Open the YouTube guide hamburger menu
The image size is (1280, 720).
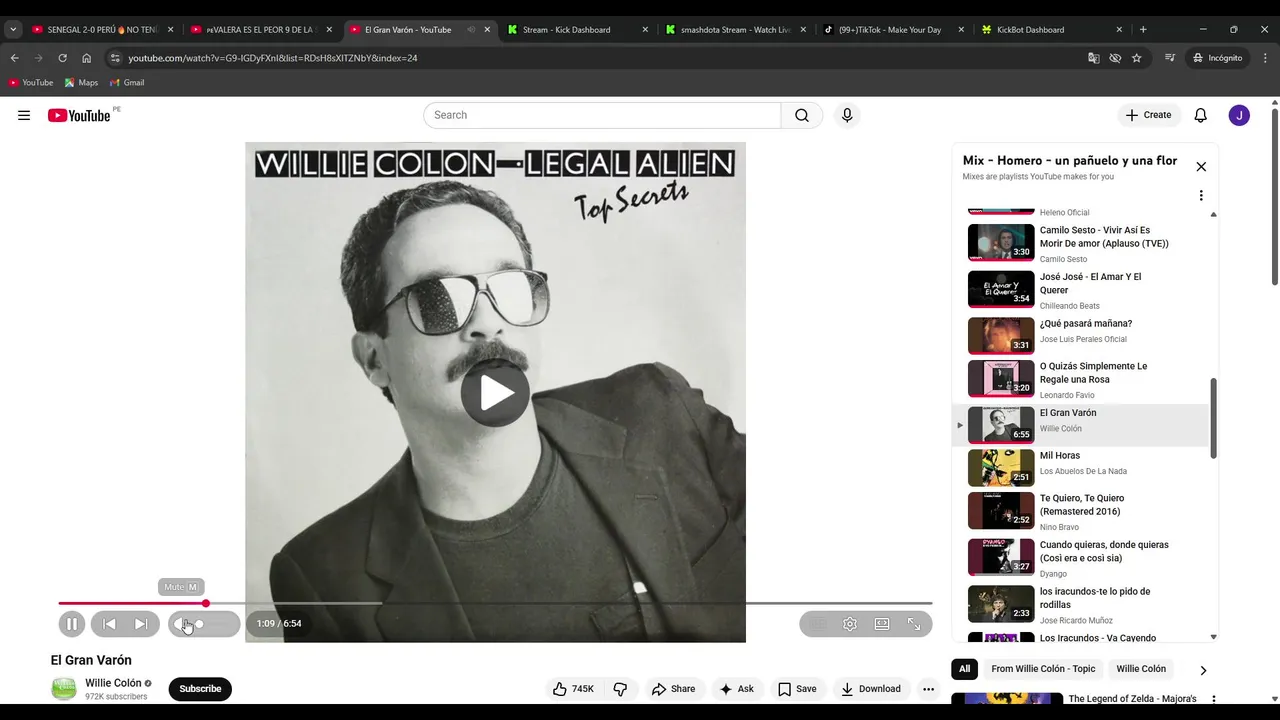(24, 115)
